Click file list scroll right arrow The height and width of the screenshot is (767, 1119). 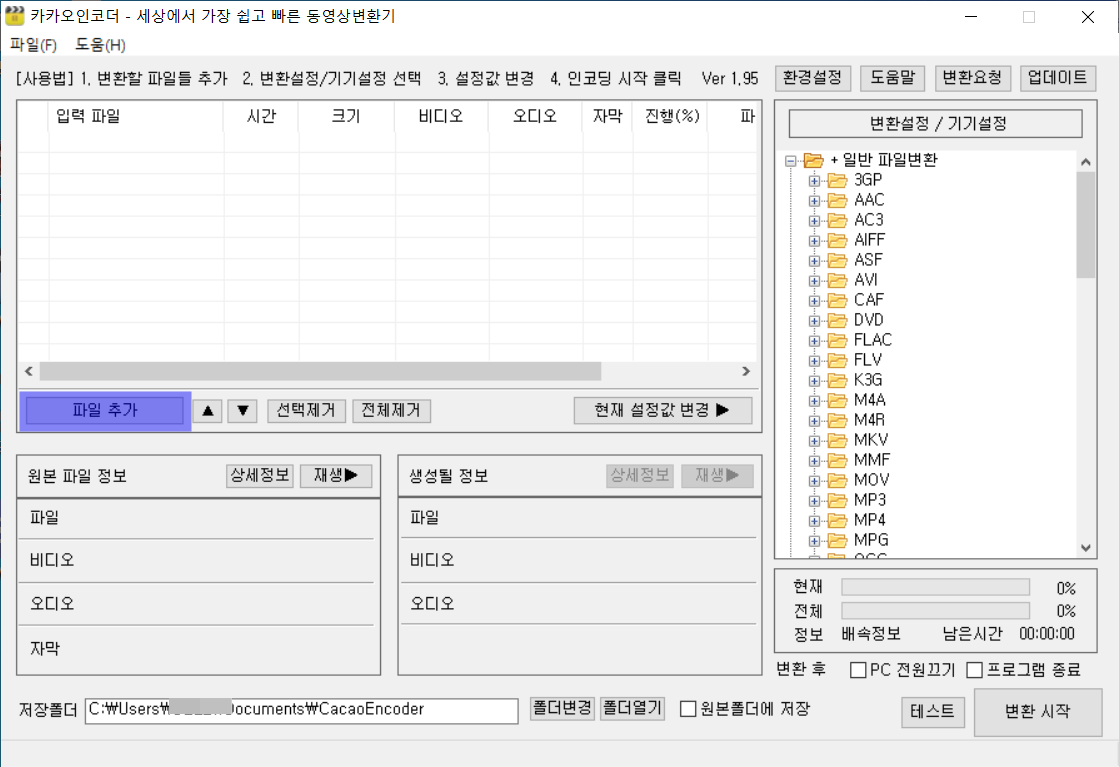click(x=746, y=371)
